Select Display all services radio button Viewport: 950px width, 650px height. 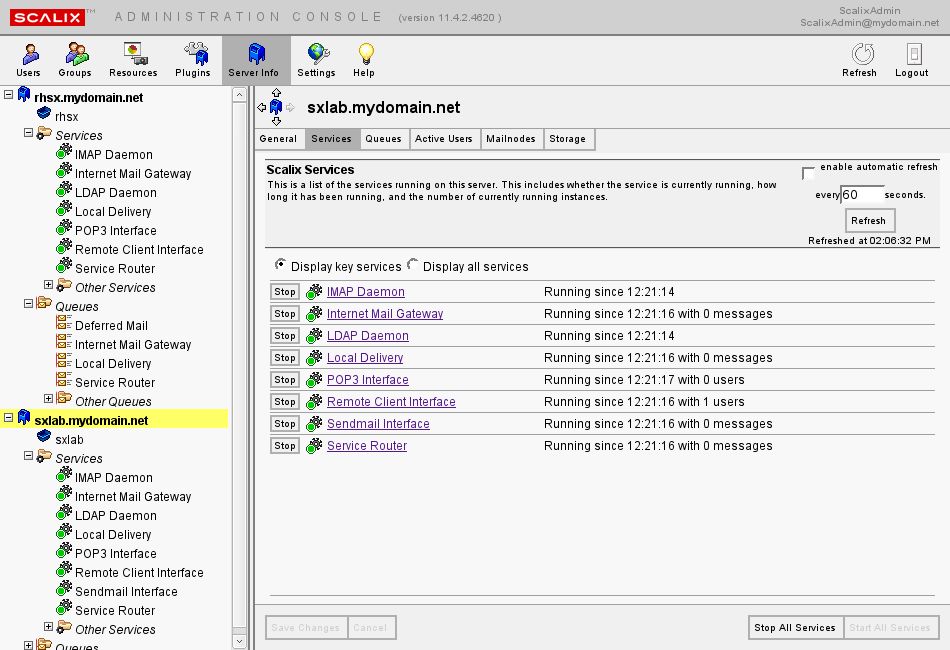coord(413,266)
